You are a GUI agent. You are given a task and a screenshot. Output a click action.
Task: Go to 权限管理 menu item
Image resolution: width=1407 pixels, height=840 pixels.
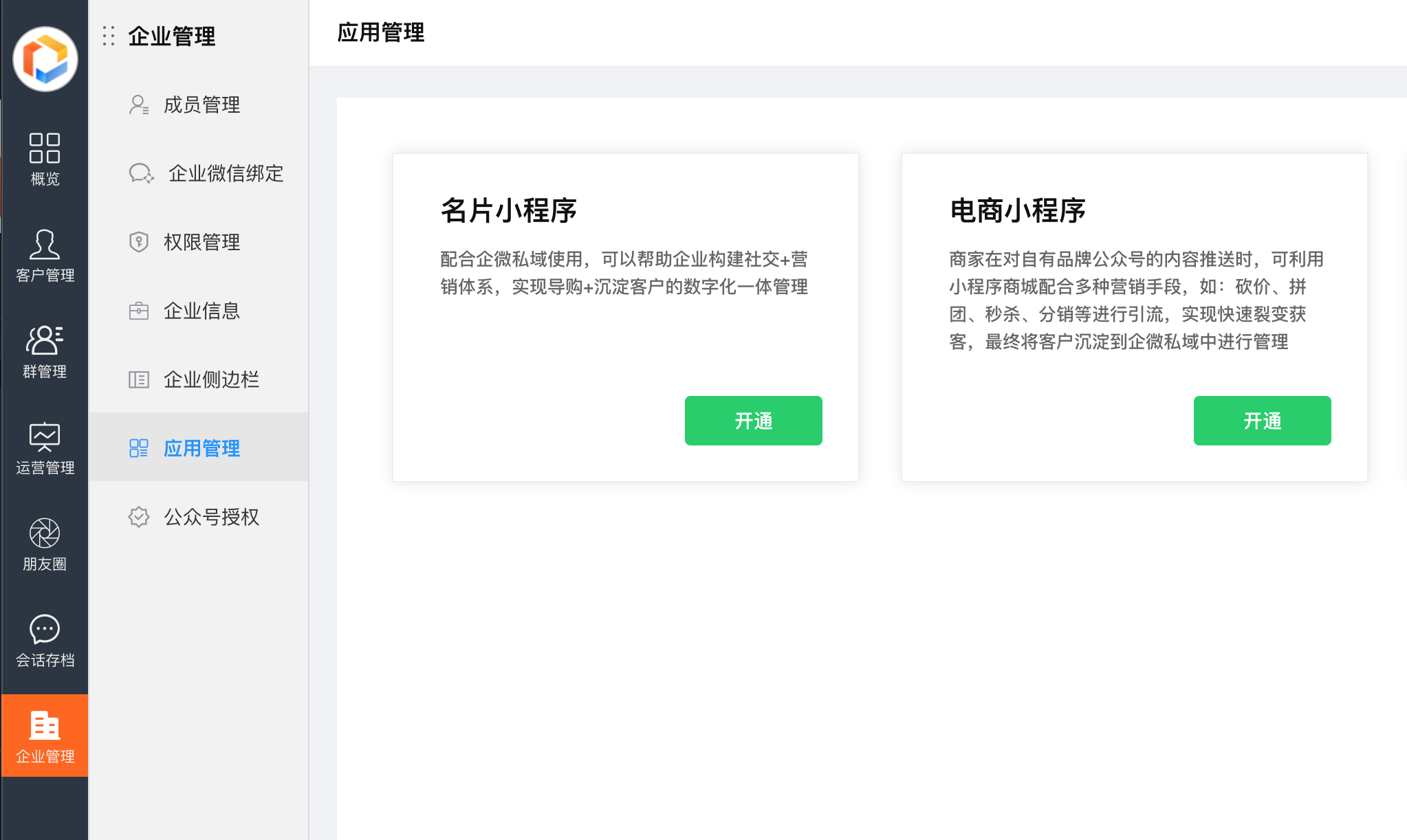pos(201,242)
